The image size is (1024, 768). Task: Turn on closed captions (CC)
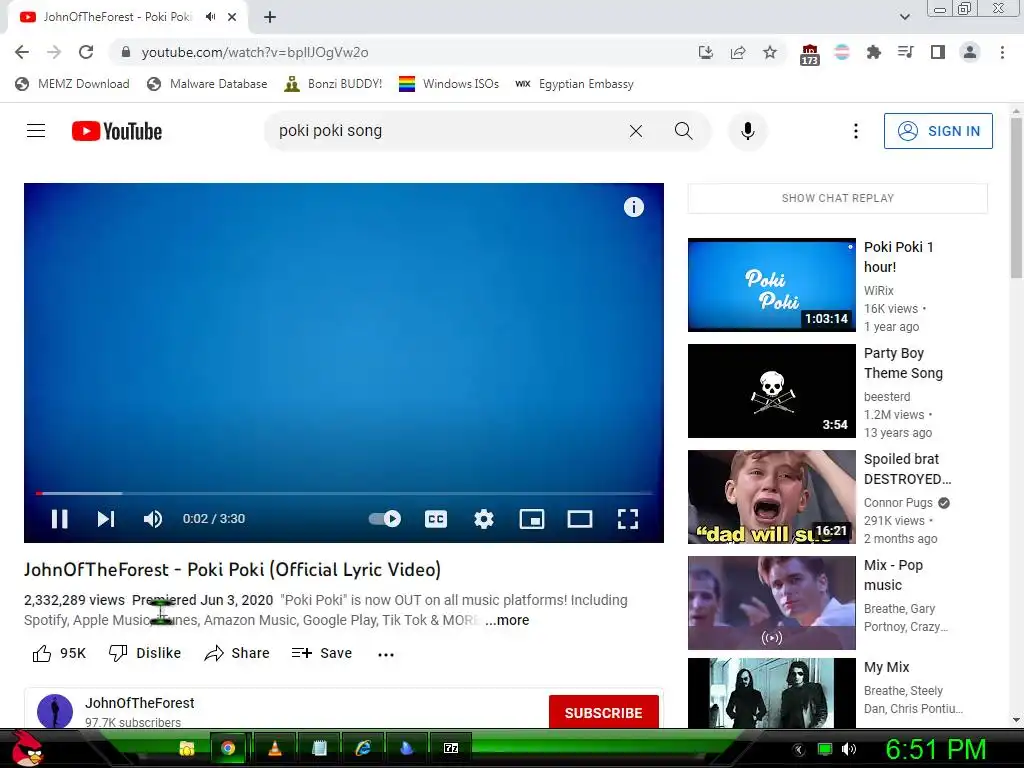coord(436,519)
